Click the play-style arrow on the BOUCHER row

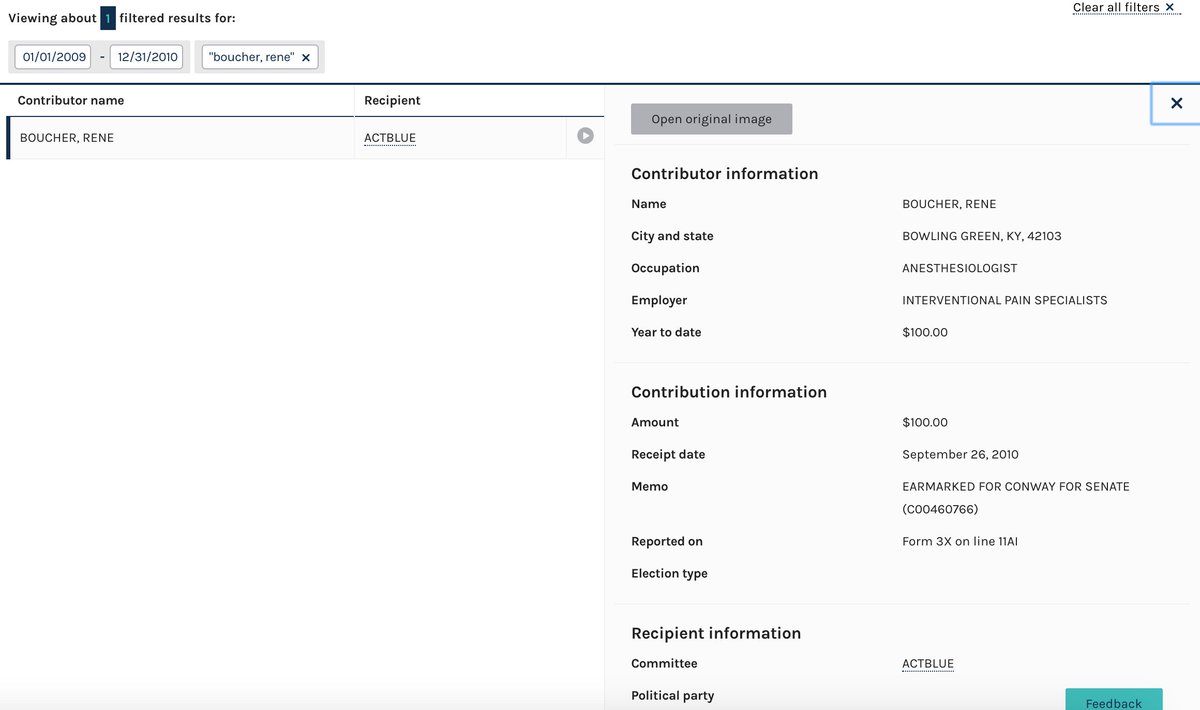pyautogui.click(x=585, y=136)
